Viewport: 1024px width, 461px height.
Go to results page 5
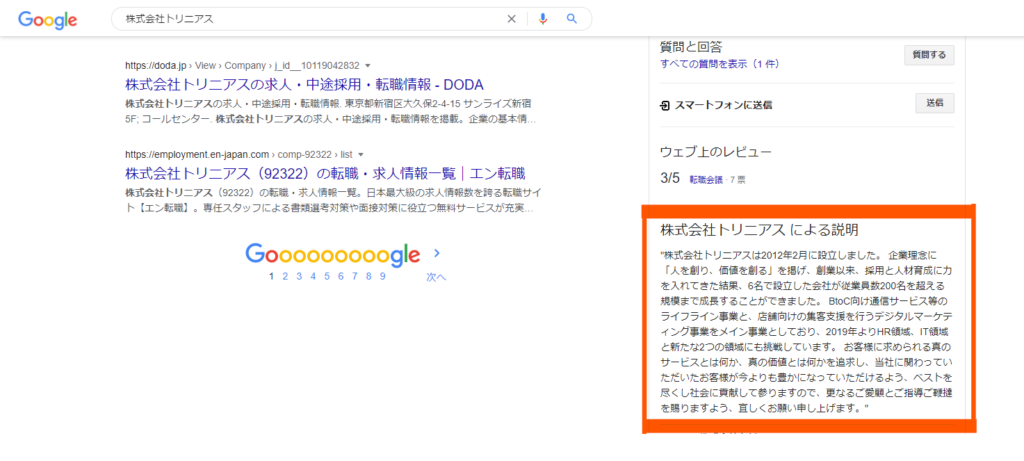tap(327, 276)
